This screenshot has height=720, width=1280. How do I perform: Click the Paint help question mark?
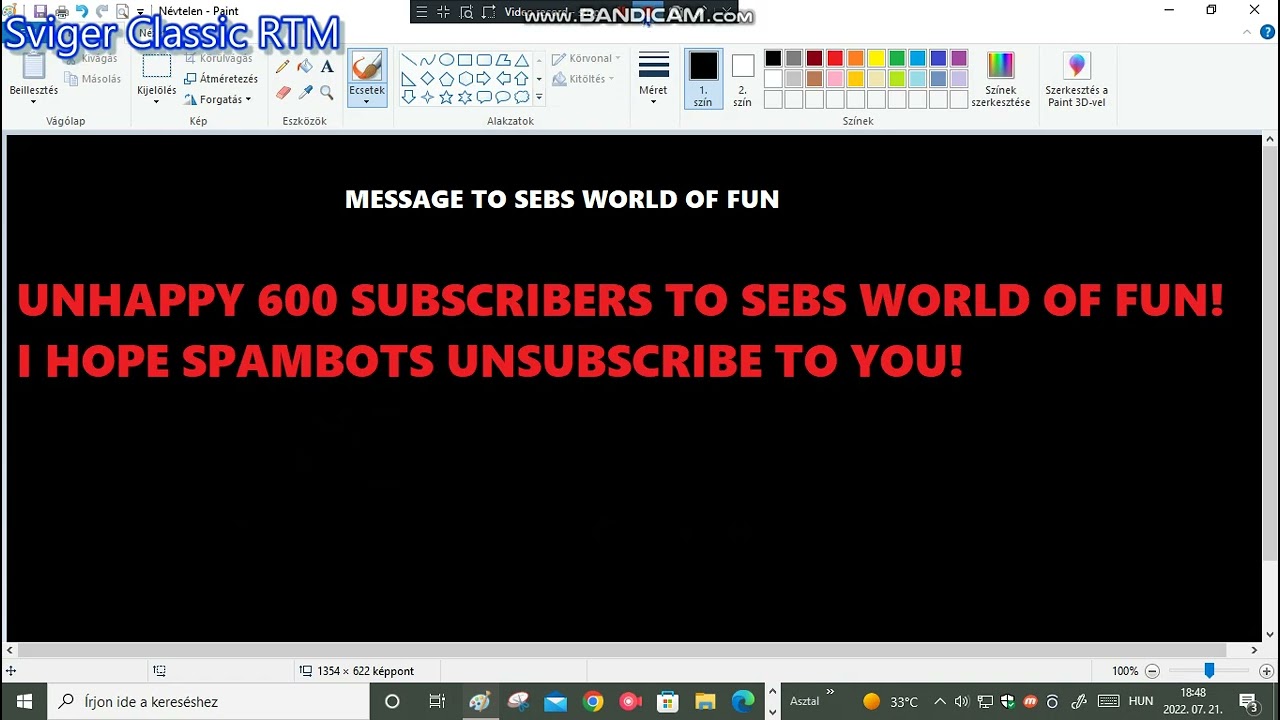click(1267, 32)
